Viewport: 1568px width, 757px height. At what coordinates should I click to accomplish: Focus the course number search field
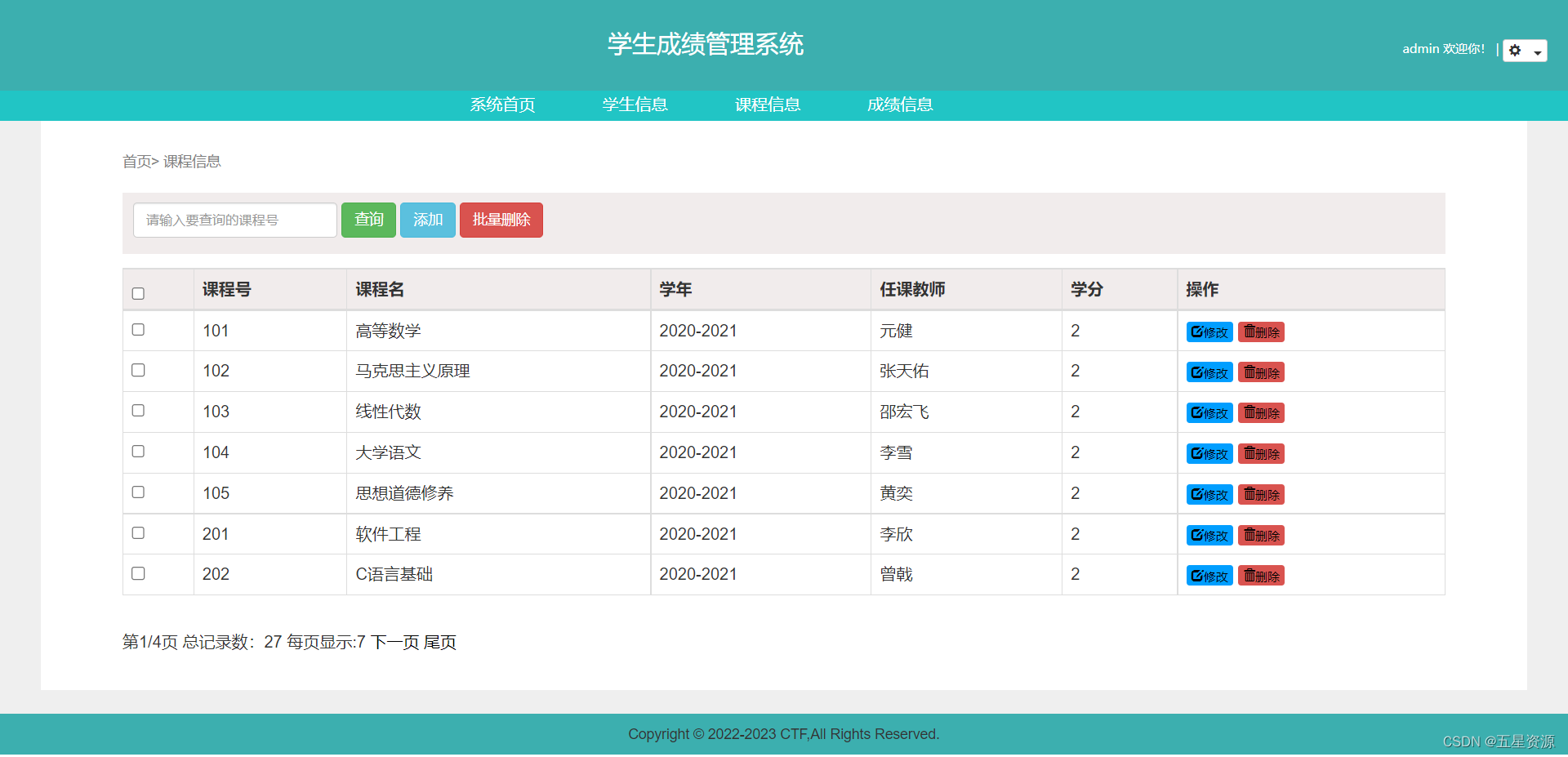pyautogui.click(x=235, y=220)
